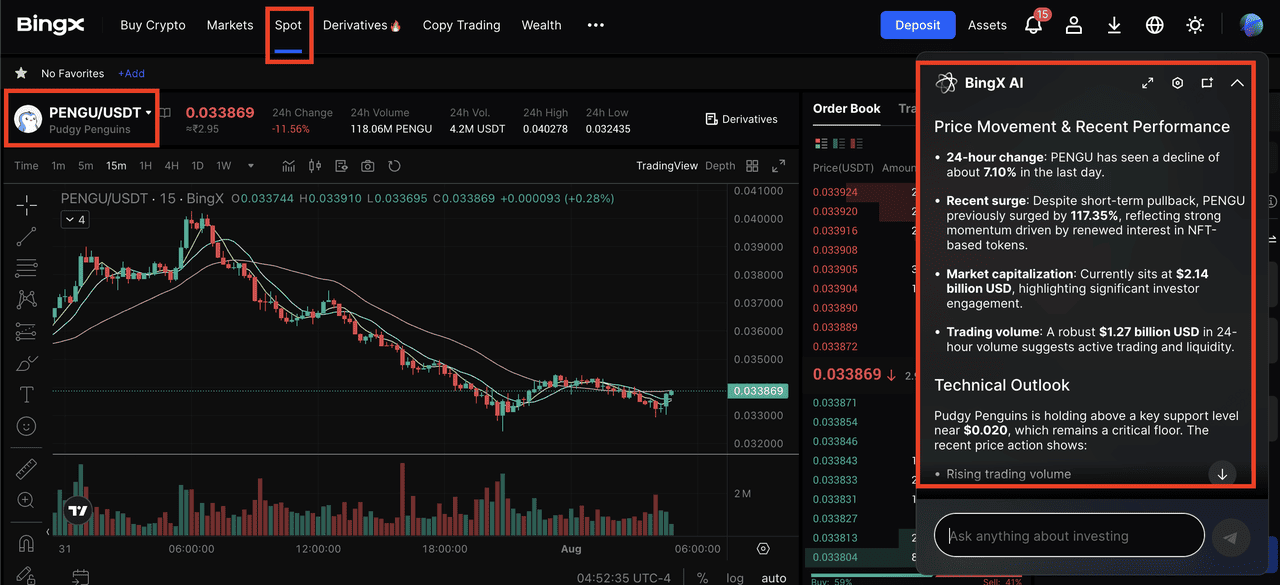Image resolution: width=1280 pixels, height=585 pixels.
Task: Send message in BingX AI chat
Action: (x=1231, y=537)
